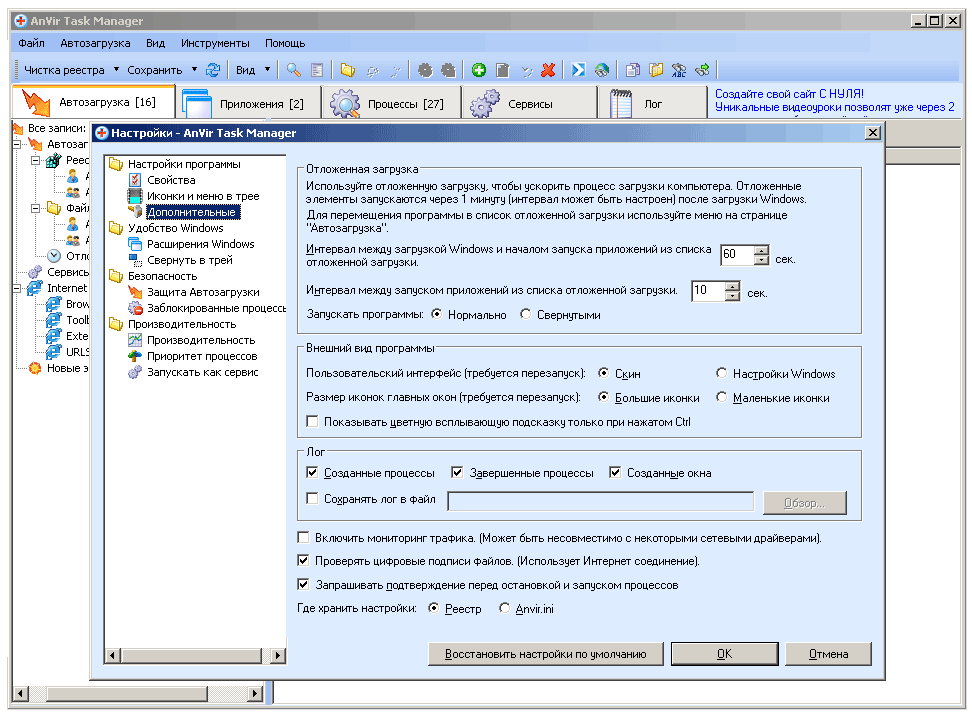This screenshot has width=972, height=716.
Task: Click the magnifying glass search toolbar icon
Action: click(x=293, y=70)
